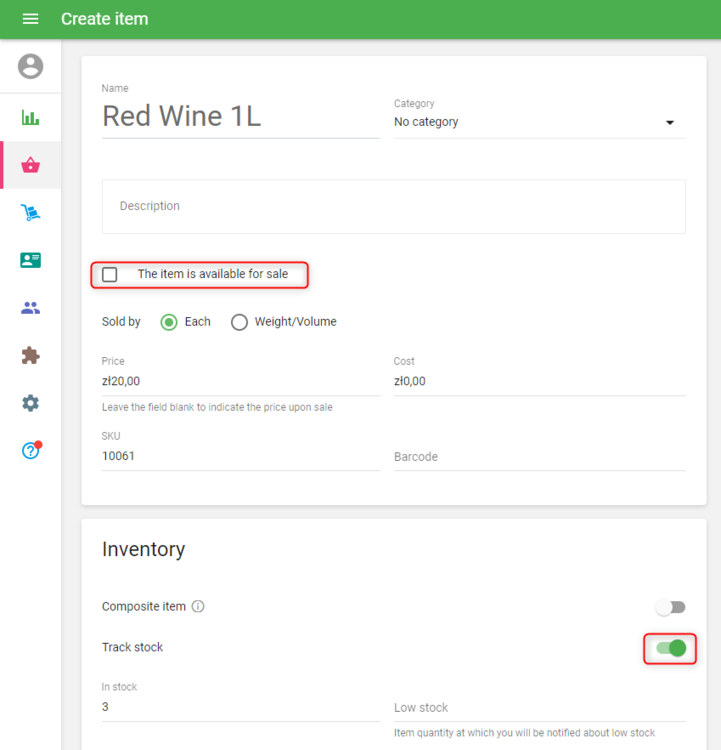The height and width of the screenshot is (750, 721).
Task: Click the Low stock input field
Action: (539, 708)
